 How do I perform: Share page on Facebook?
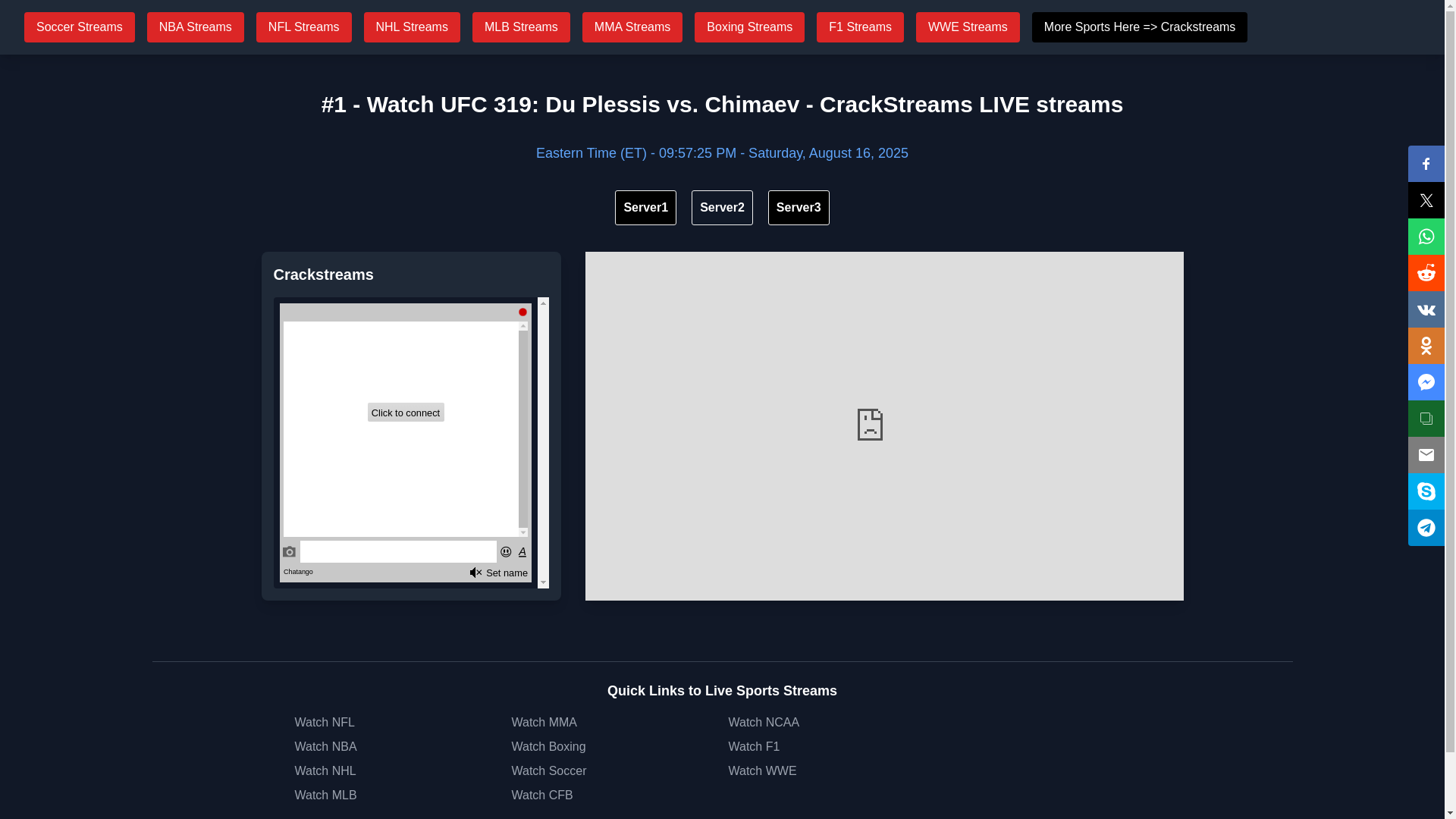click(x=1426, y=164)
